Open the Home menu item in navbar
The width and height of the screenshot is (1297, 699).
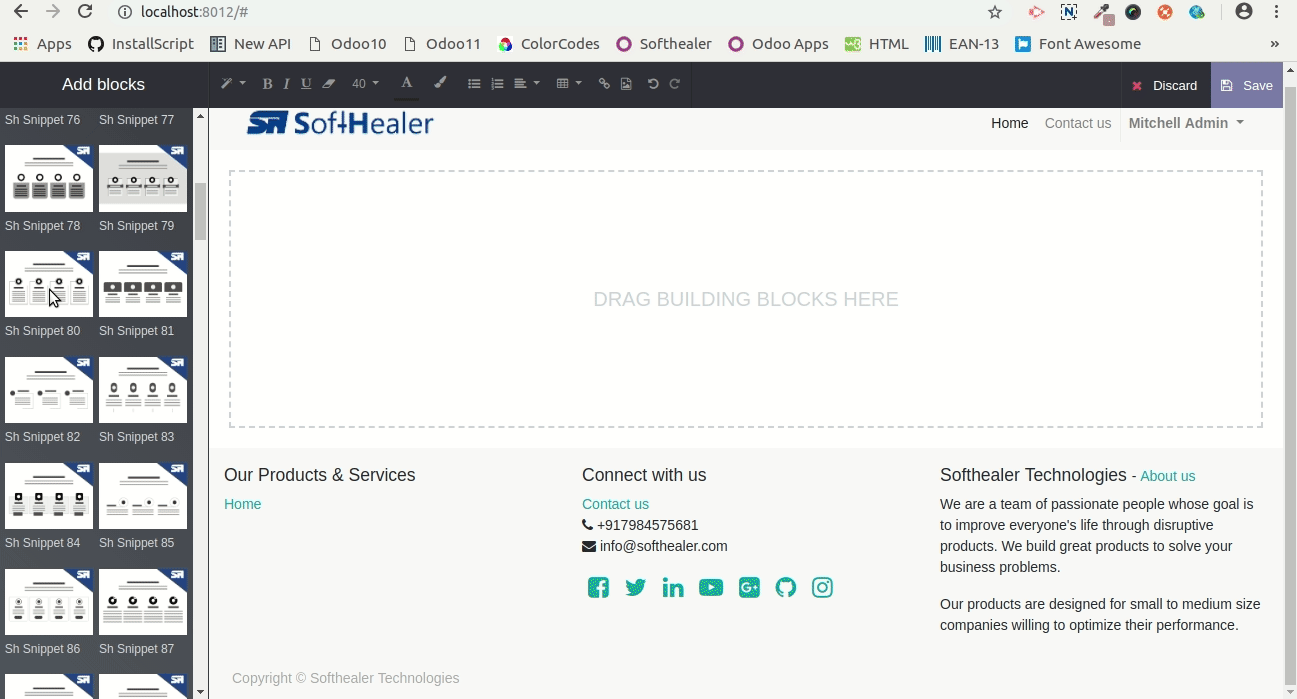pos(1009,123)
